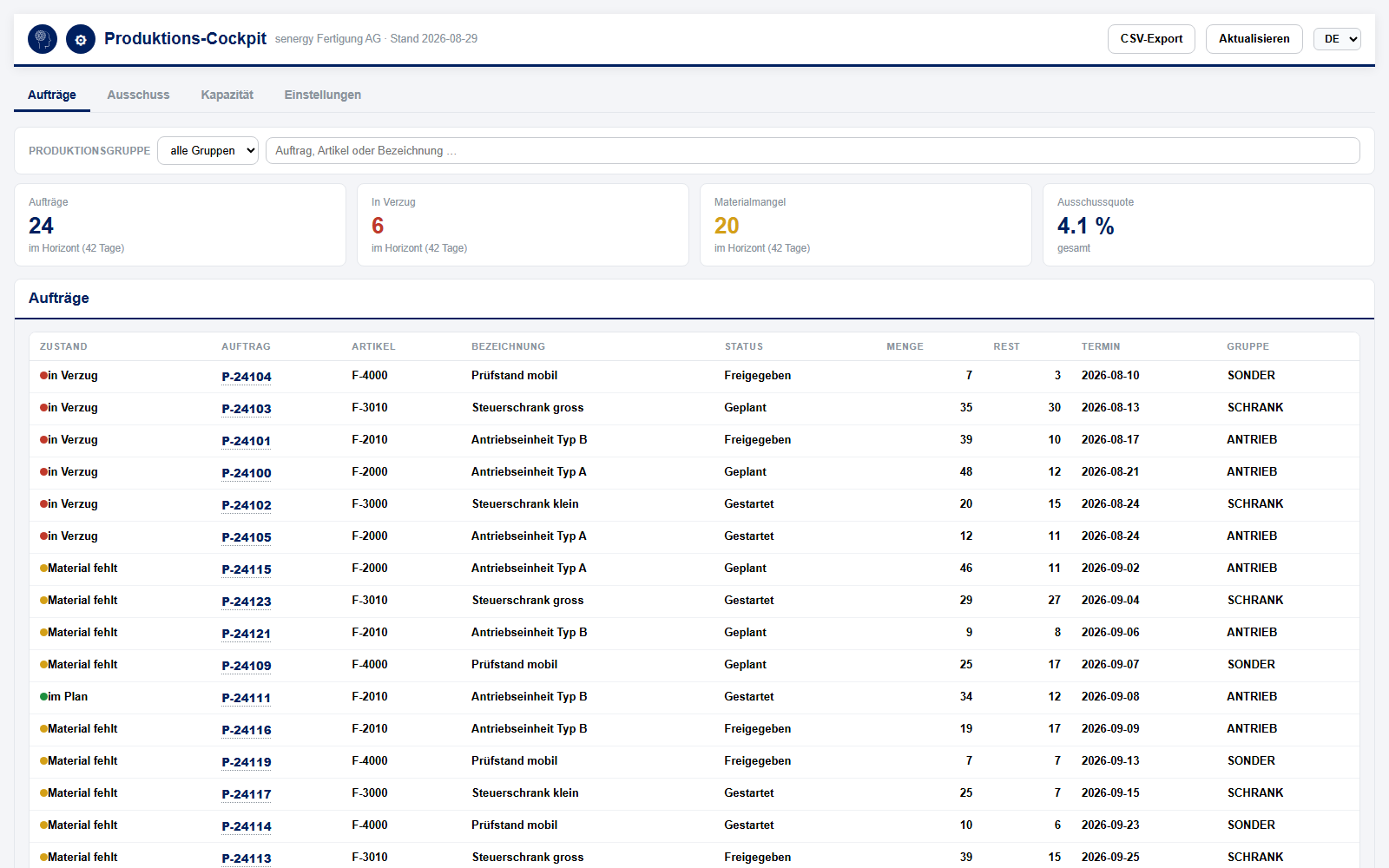
Task: Click the 'Material fehlt' status in row P-24115
Action: point(79,568)
